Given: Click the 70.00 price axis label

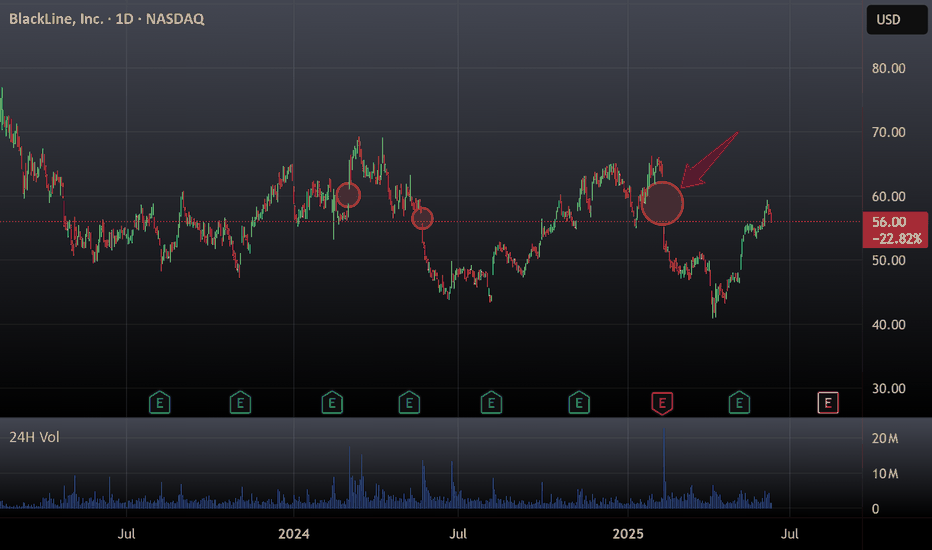Looking at the screenshot, I should [889, 132].
